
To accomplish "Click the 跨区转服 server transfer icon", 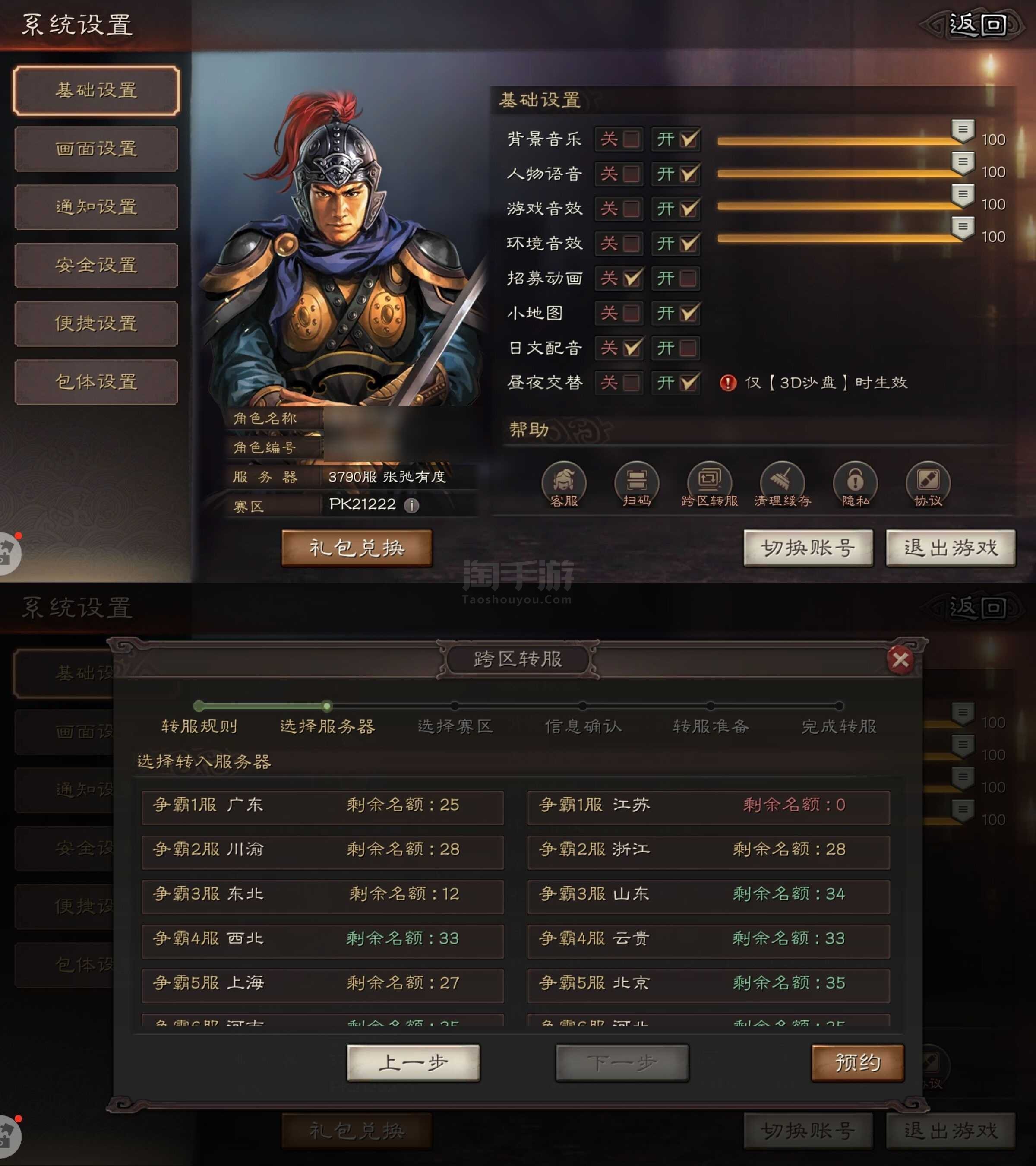I will [x=709, y=484].
